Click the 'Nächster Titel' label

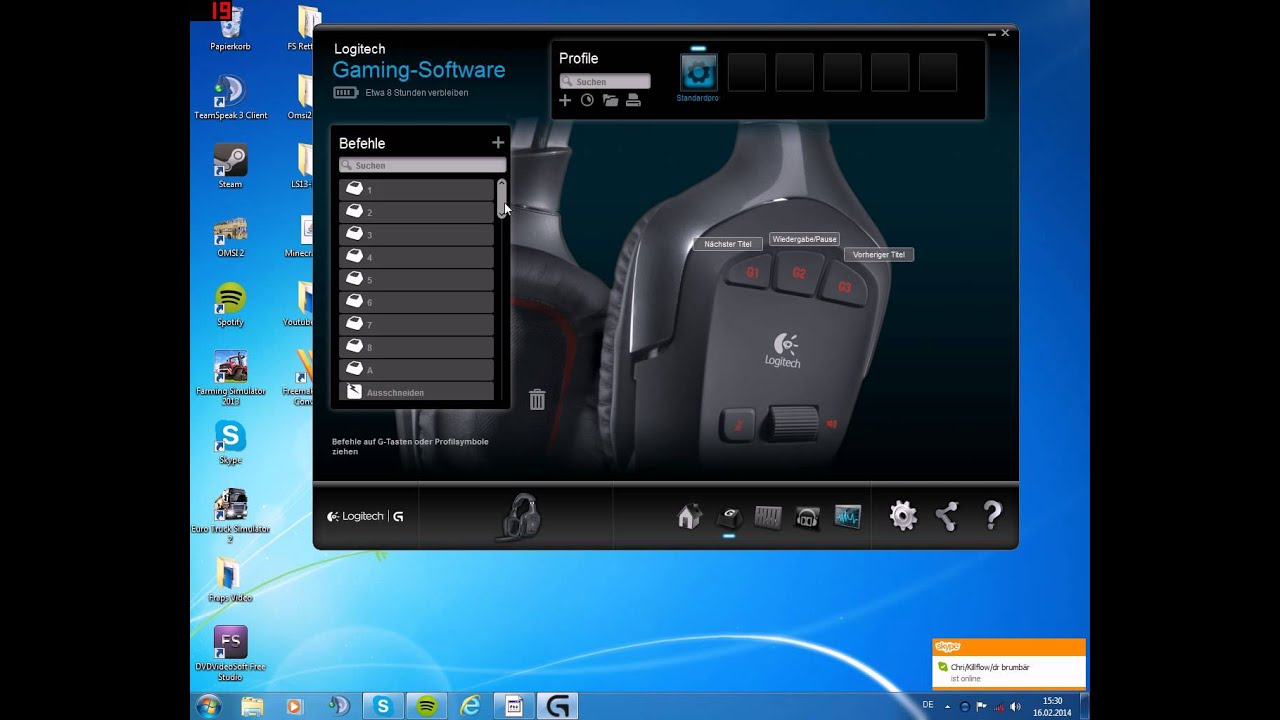728,244
